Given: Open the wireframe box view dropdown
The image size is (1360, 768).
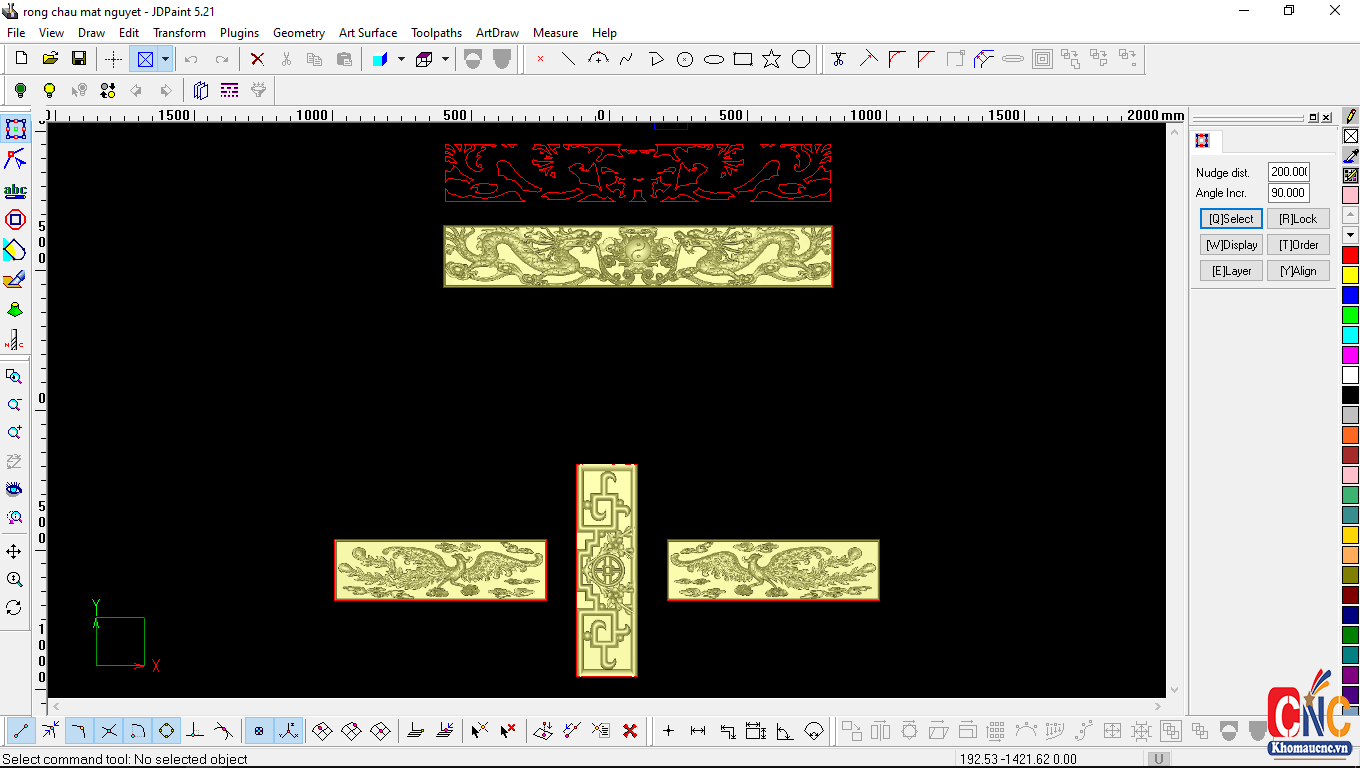Looking at the screenshot, I should (x=445, y=59).
